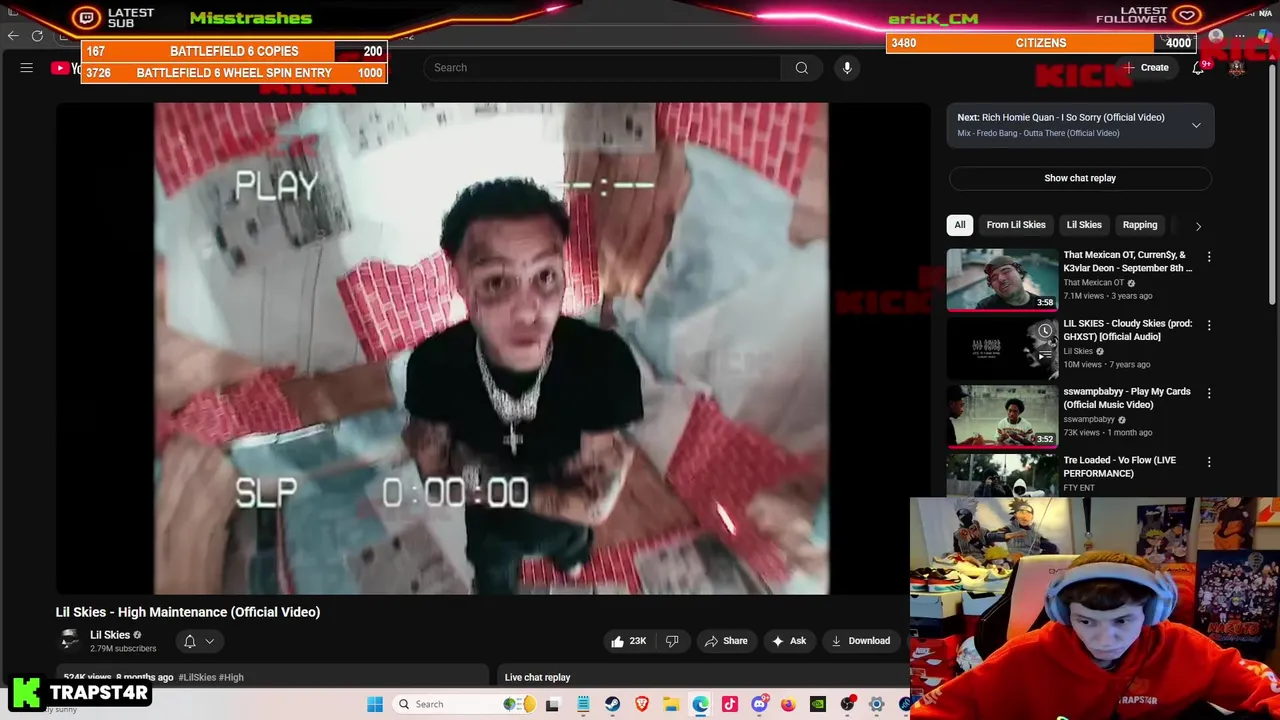Screen dimensions: 1280x720
Task: Click the Ask button
Action: 789,641
